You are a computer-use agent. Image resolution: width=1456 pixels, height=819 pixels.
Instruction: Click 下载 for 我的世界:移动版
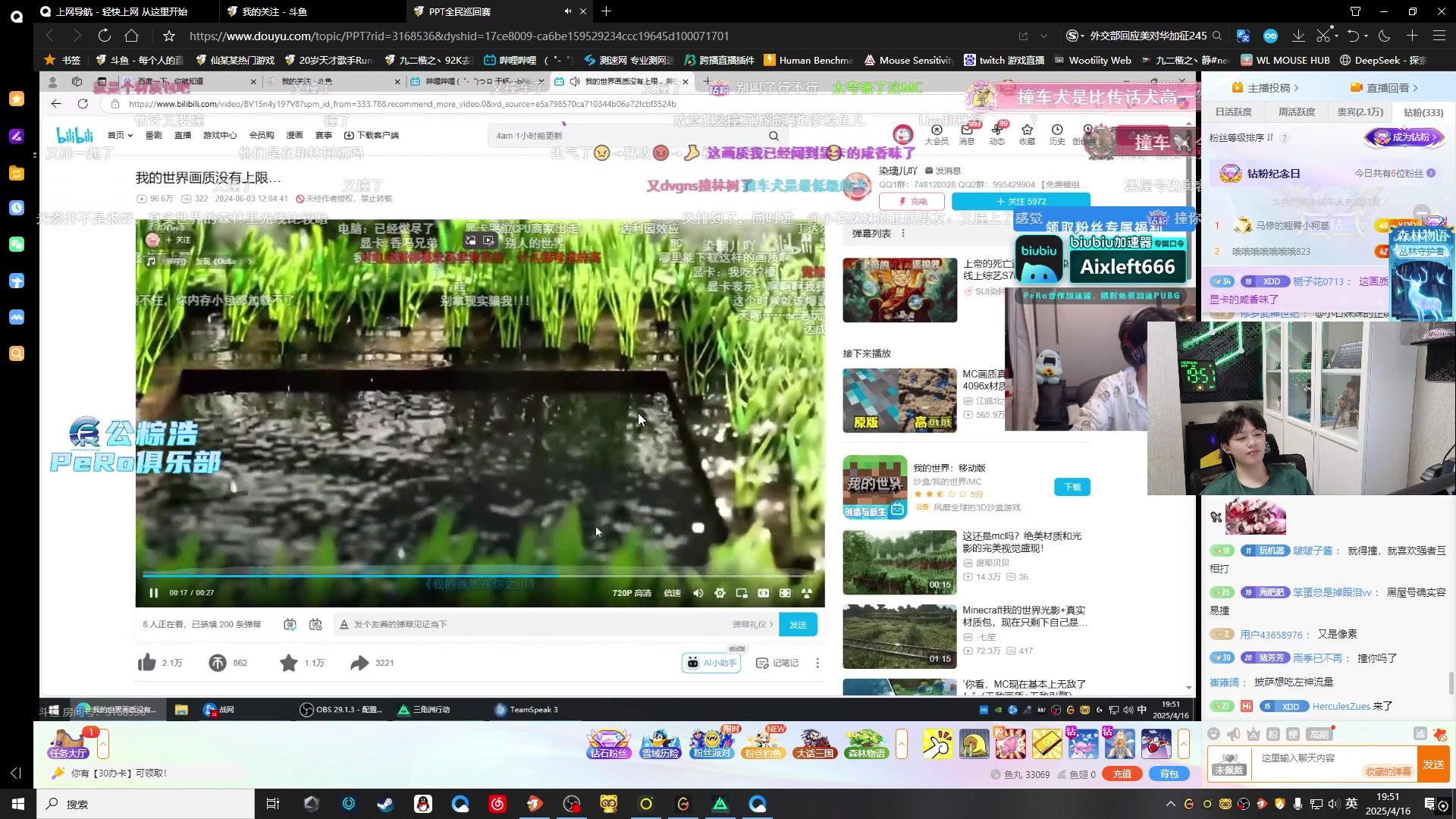(1072, 487)
